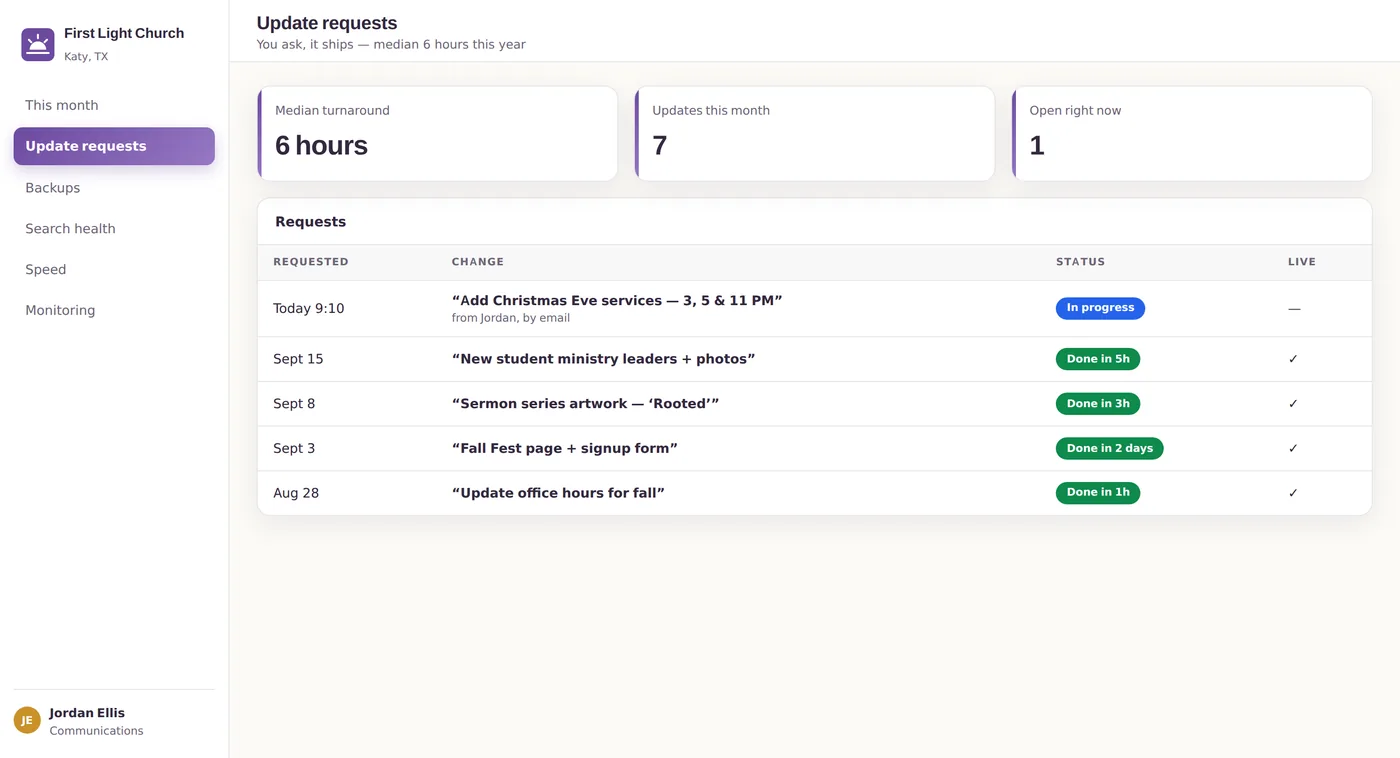Viewport: 1400px width, 758px height.
Task: Click the Done in 2 days badge
Action: coord(1110,448)
